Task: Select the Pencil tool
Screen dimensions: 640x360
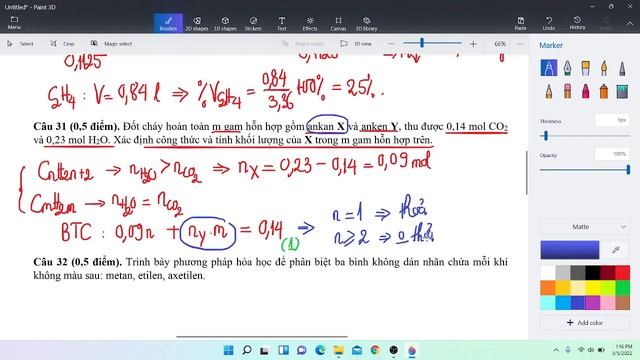Action: coord(549,91)
